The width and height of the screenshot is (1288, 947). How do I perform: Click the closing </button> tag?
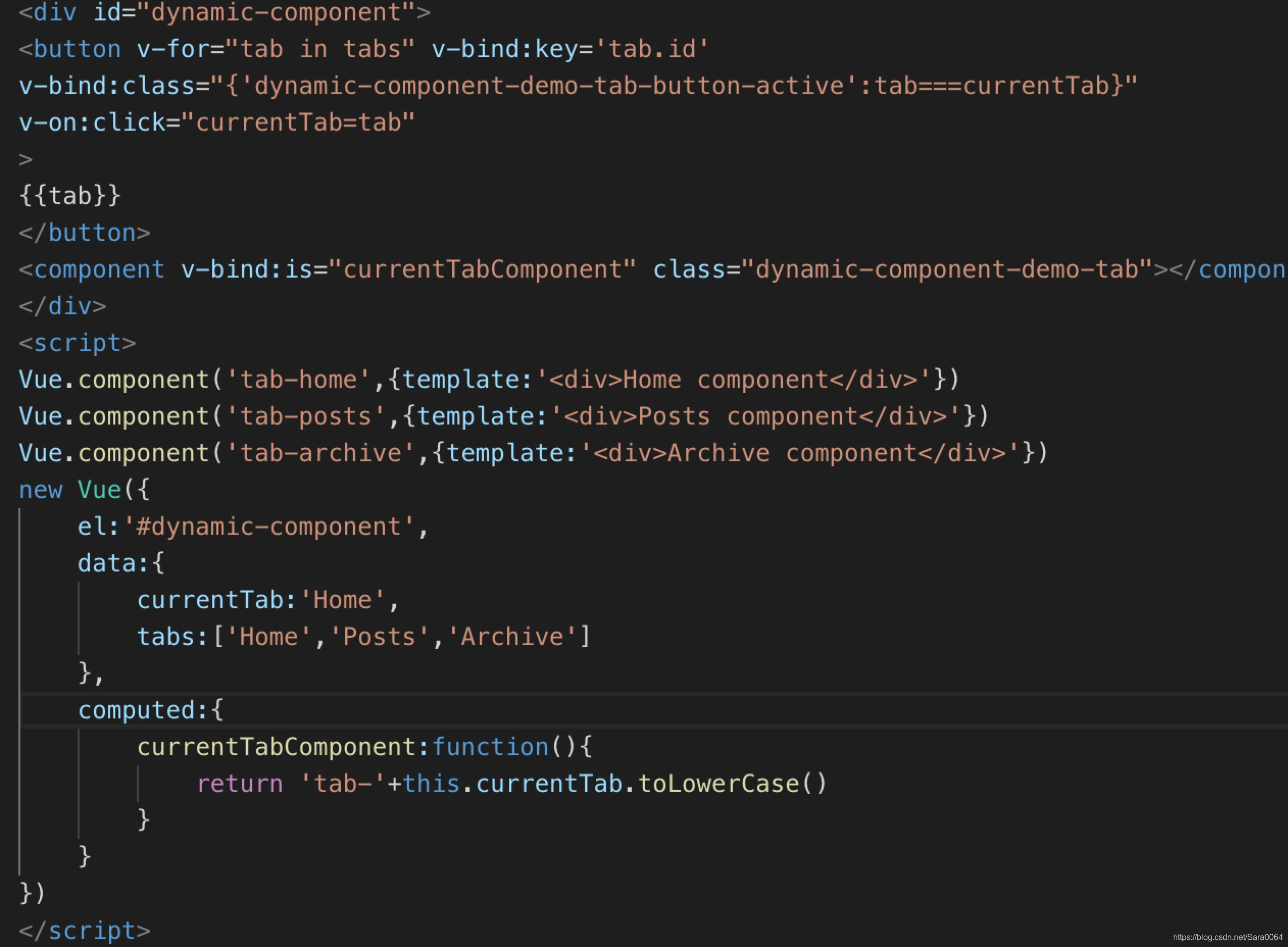[85, 233]
